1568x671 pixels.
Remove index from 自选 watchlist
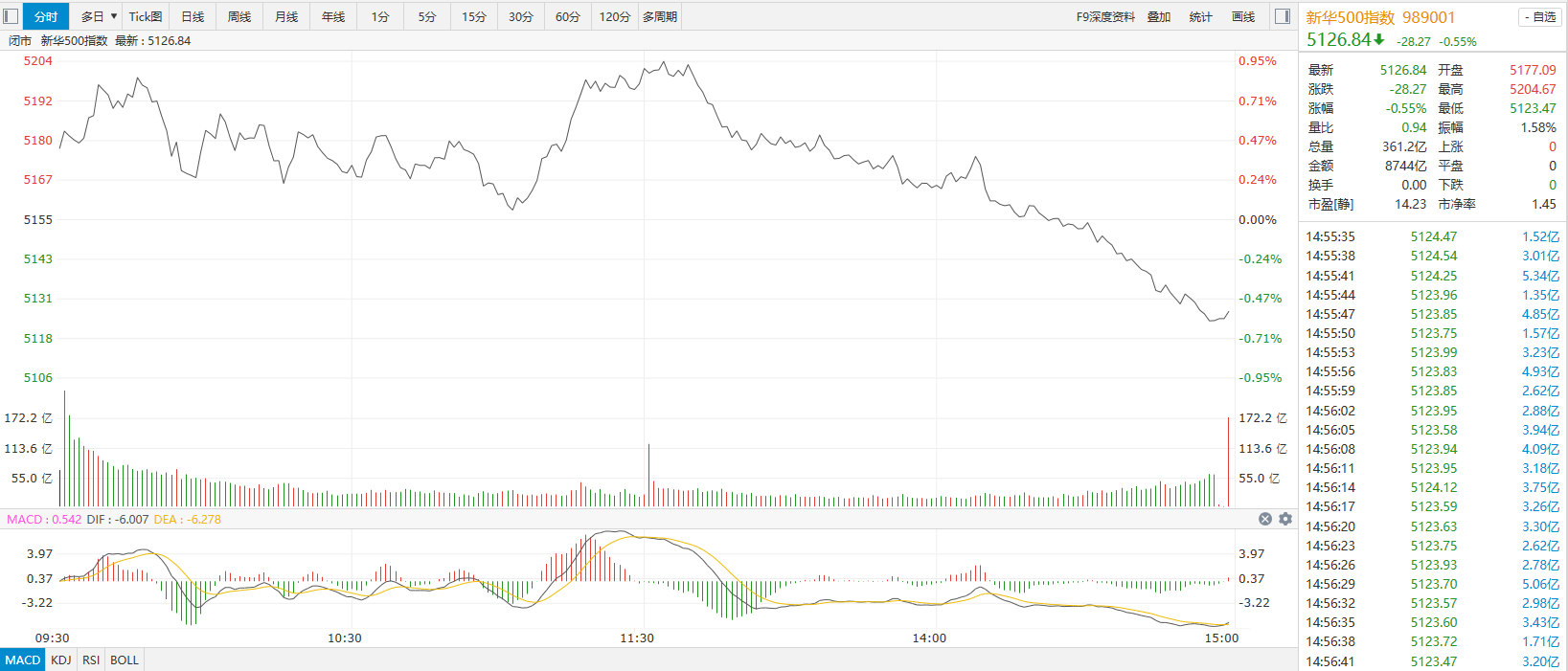pyautogui.click(x=1539, y=17)
